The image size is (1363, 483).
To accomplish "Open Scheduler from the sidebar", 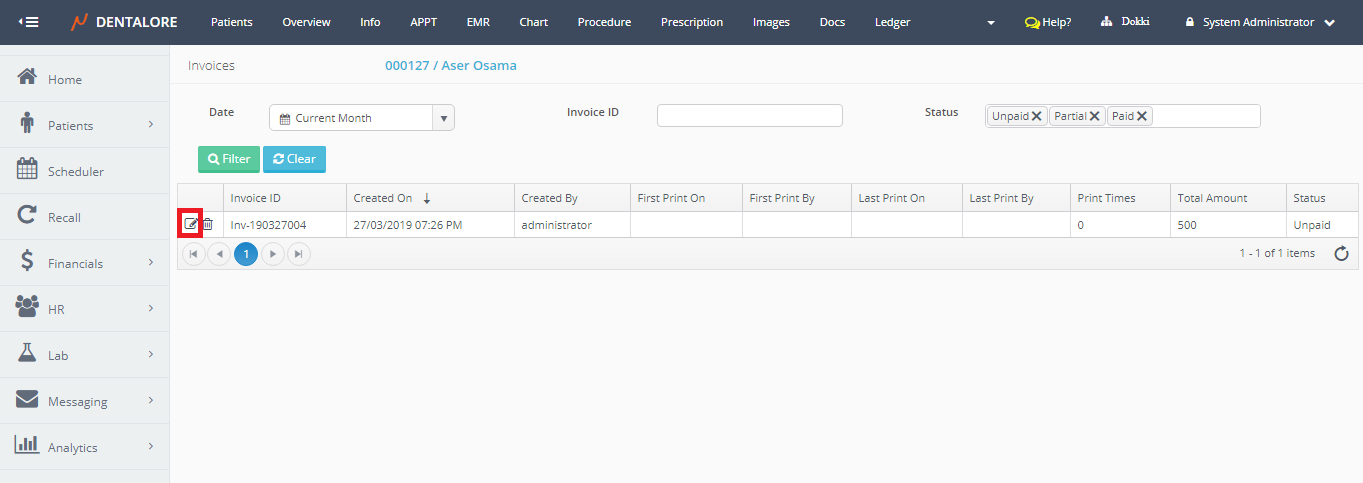I will (x=75, y=172).
